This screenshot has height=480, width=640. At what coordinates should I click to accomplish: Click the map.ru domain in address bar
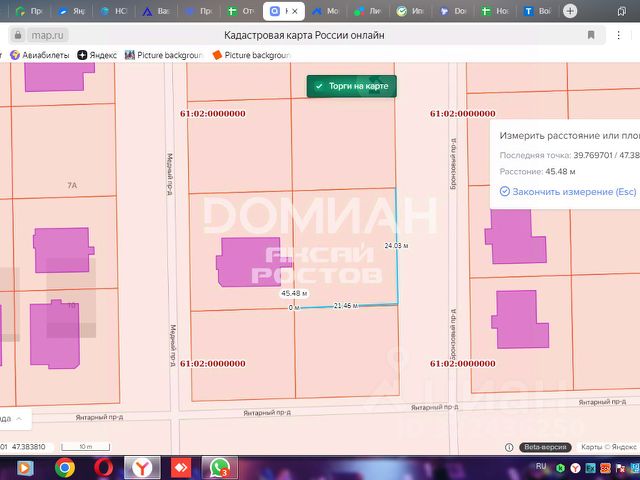47,36
